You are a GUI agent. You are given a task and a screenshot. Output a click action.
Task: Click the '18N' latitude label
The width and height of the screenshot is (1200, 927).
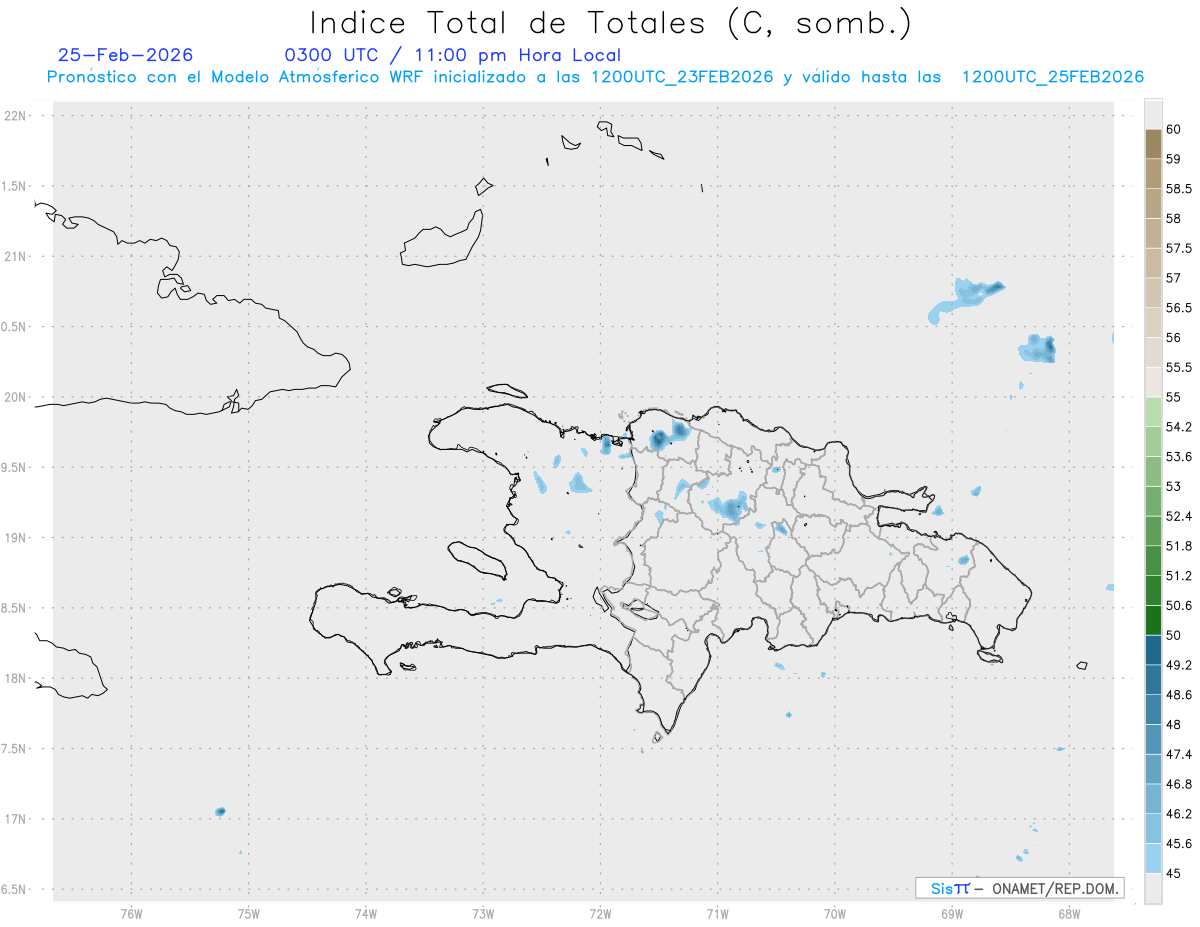pos(17,679)
